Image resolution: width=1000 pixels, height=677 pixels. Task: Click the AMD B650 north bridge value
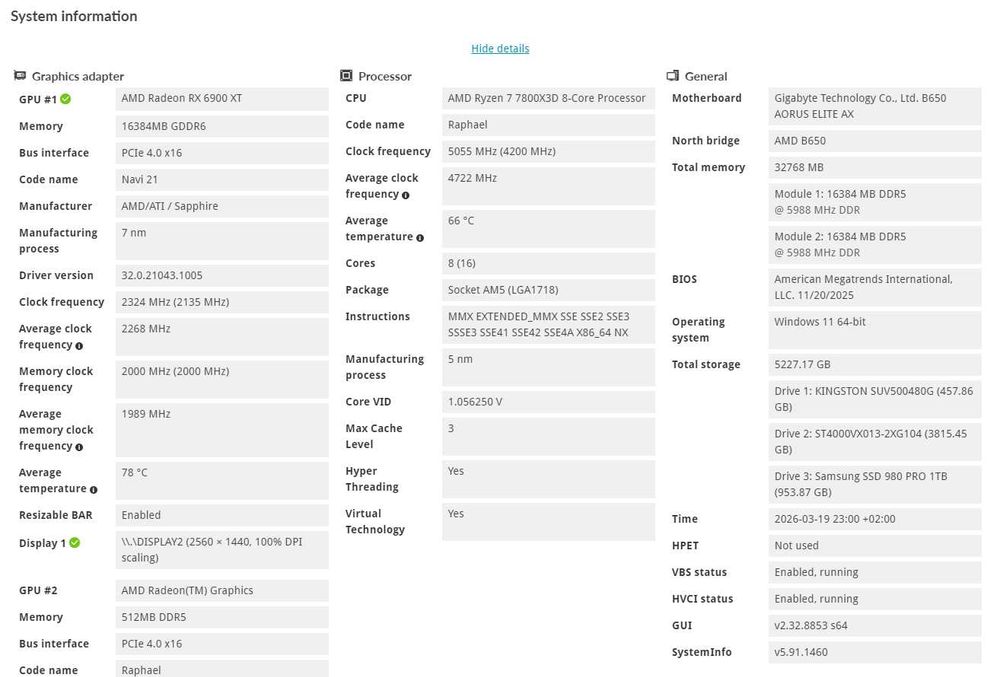click(x=875, y=141)
